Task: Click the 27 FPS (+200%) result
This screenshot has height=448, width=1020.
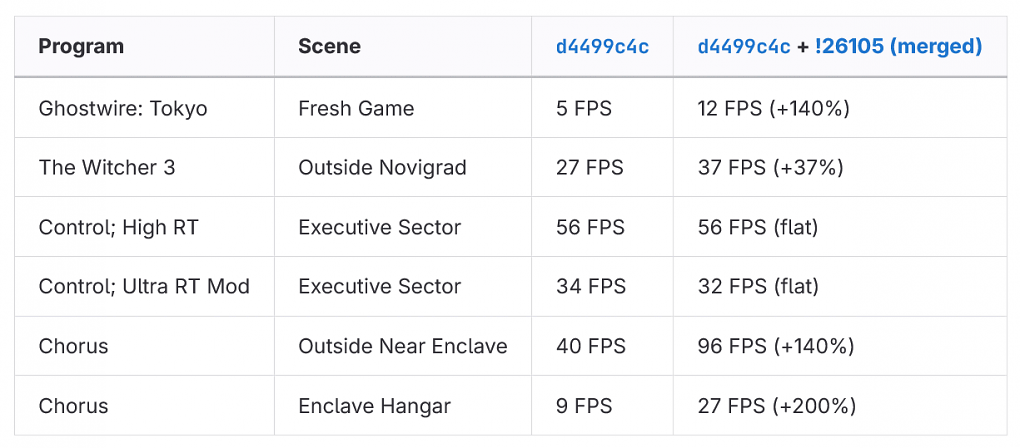Action: [777, 406]
